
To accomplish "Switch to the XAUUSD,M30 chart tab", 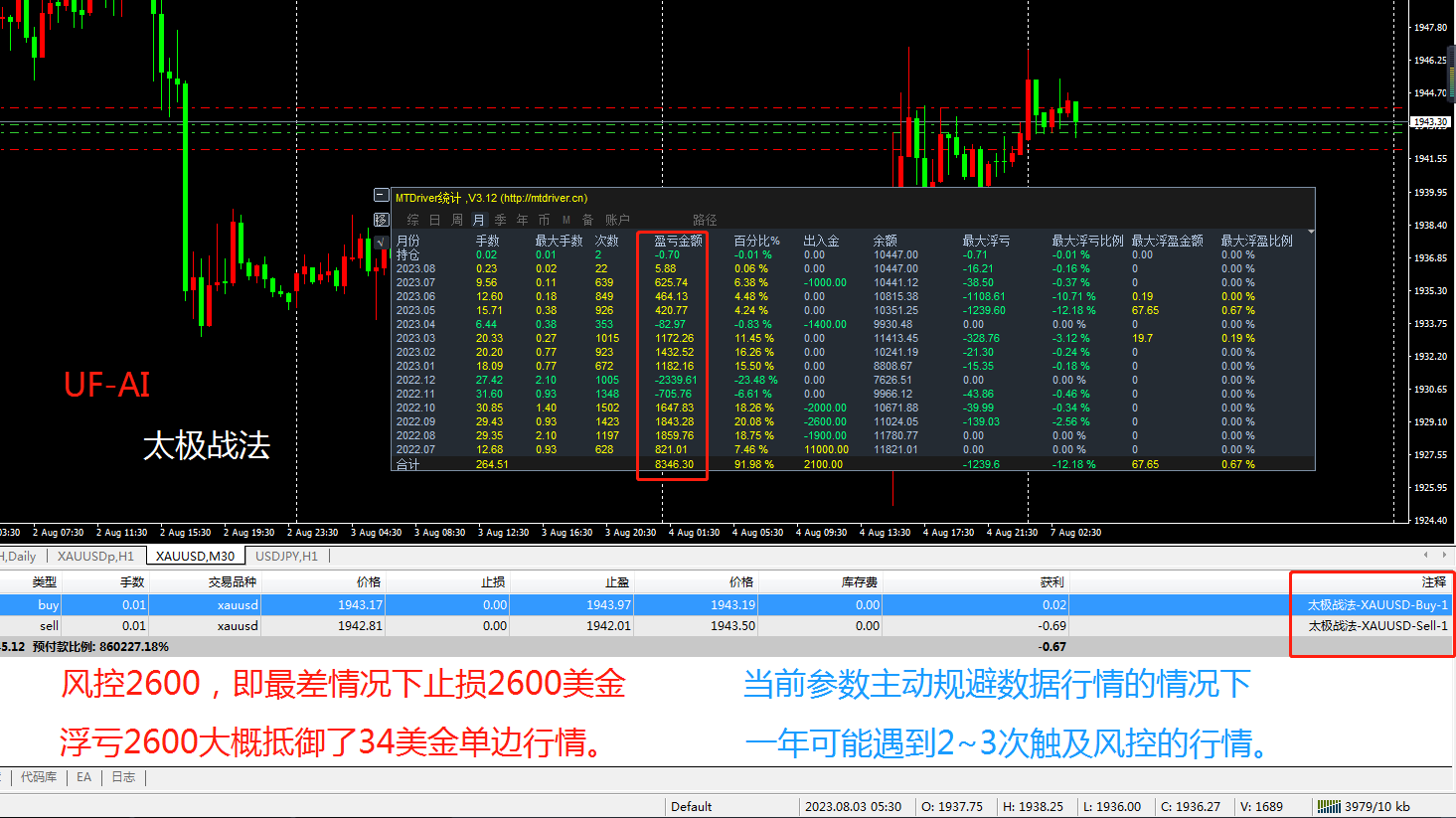I will [196, 557].
